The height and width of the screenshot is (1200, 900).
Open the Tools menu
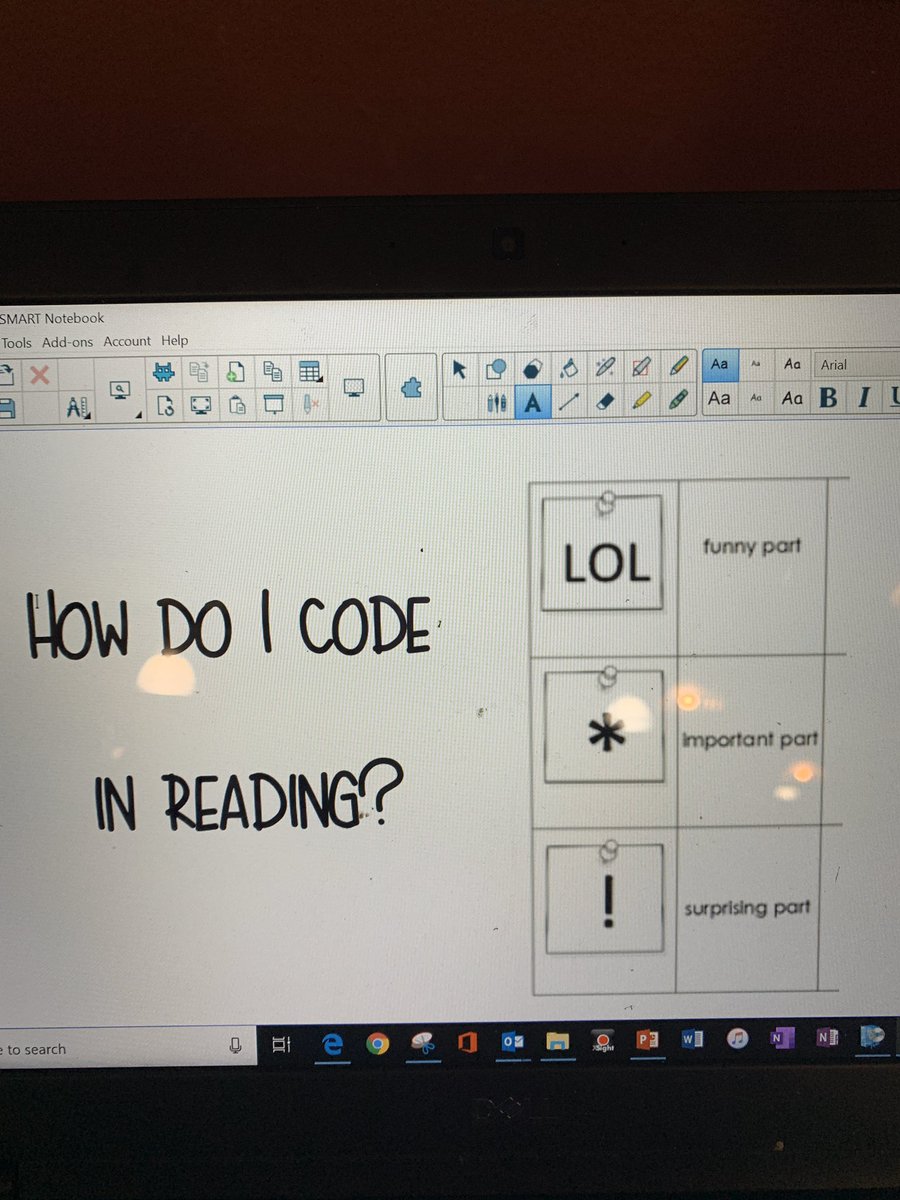(17, 342)
